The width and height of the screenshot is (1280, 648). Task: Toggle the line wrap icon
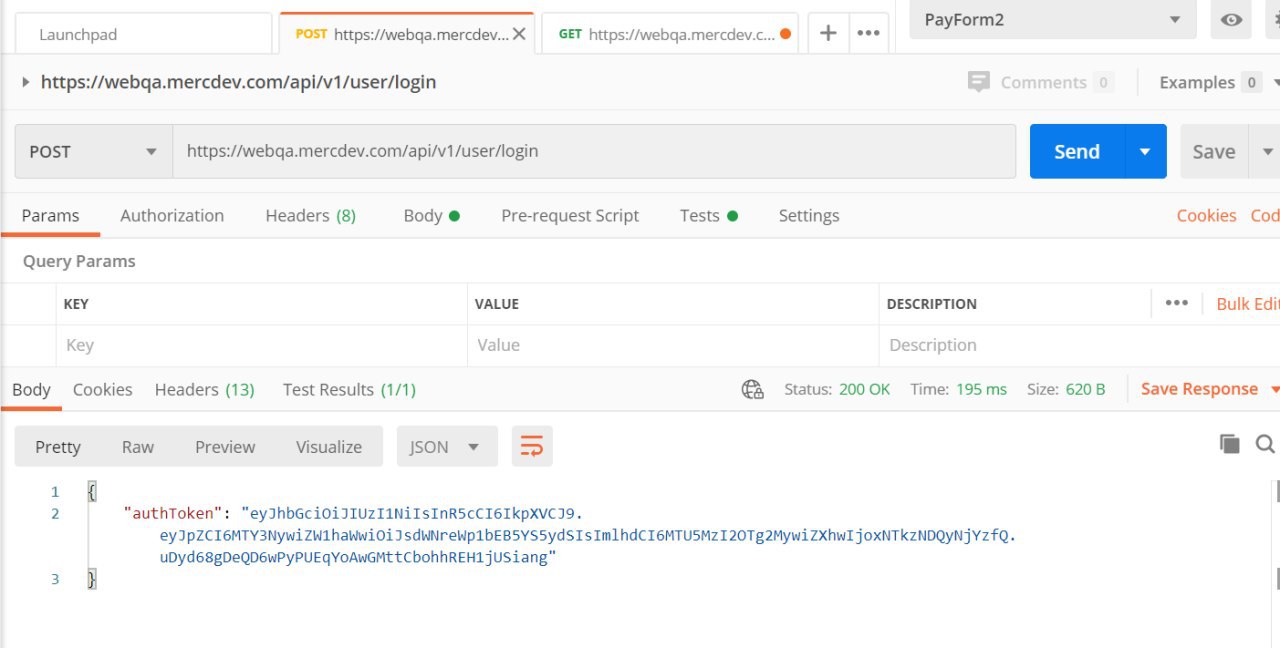tap(532, 447)
